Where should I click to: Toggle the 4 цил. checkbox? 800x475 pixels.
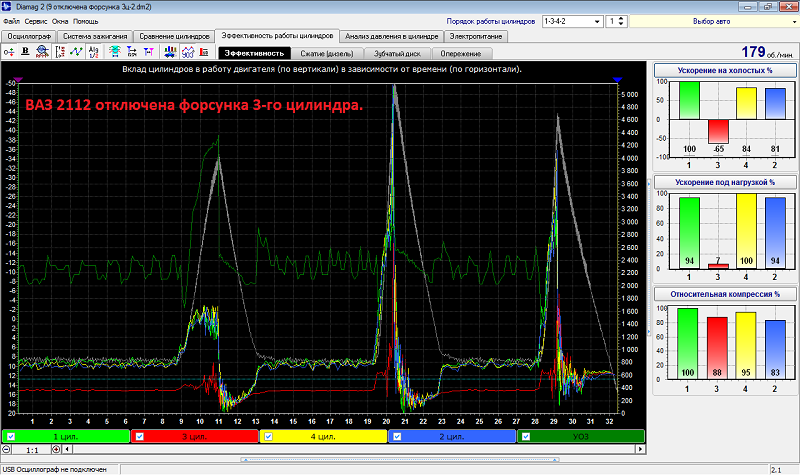[268, 437]
